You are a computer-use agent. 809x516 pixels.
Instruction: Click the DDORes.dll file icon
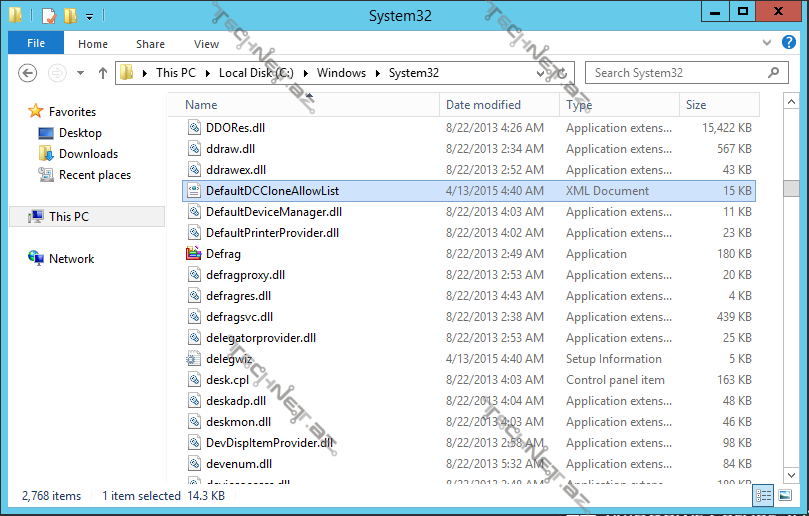[194, 127]
